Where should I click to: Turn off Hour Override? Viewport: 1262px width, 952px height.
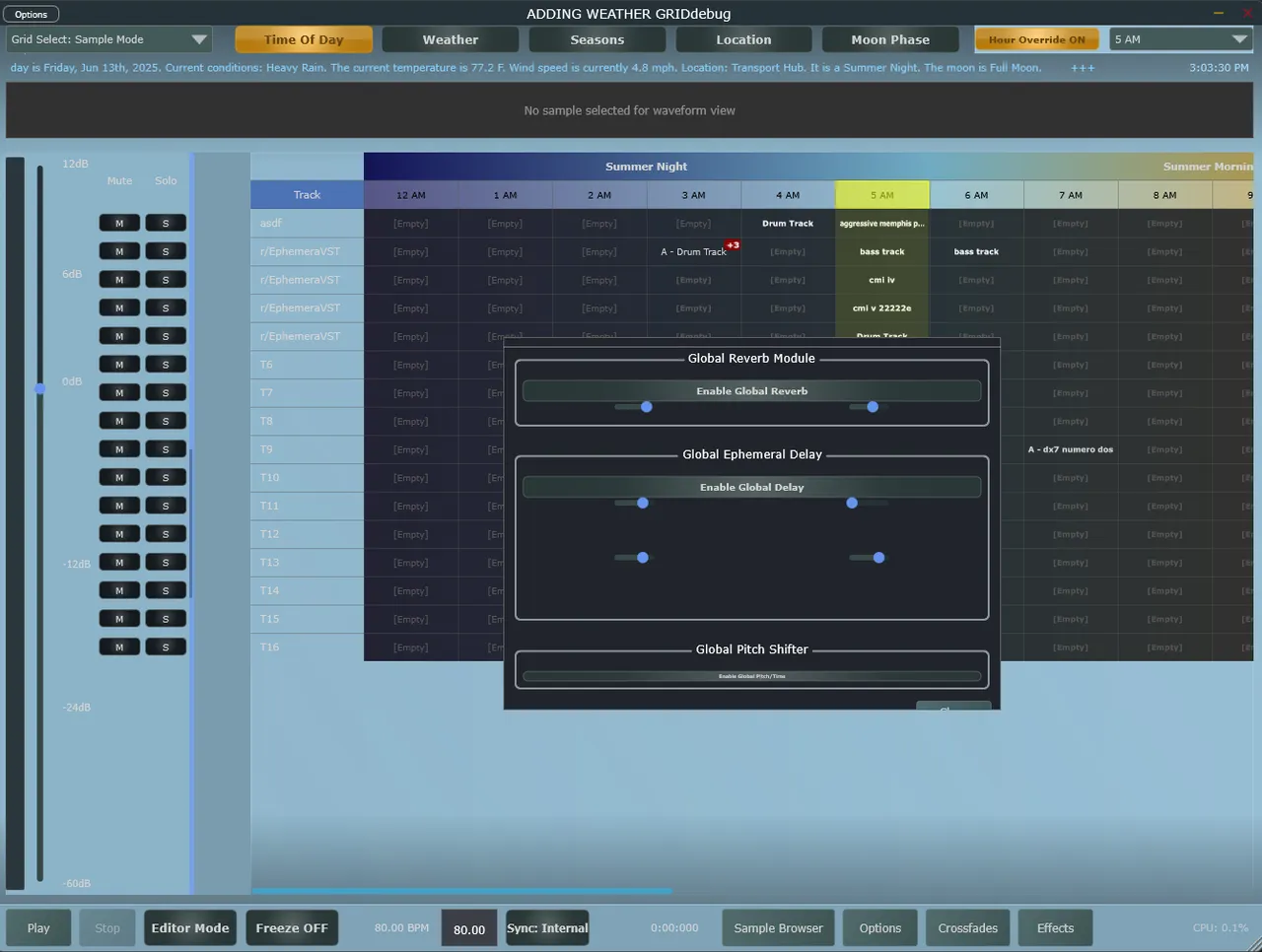[1036, 39]
